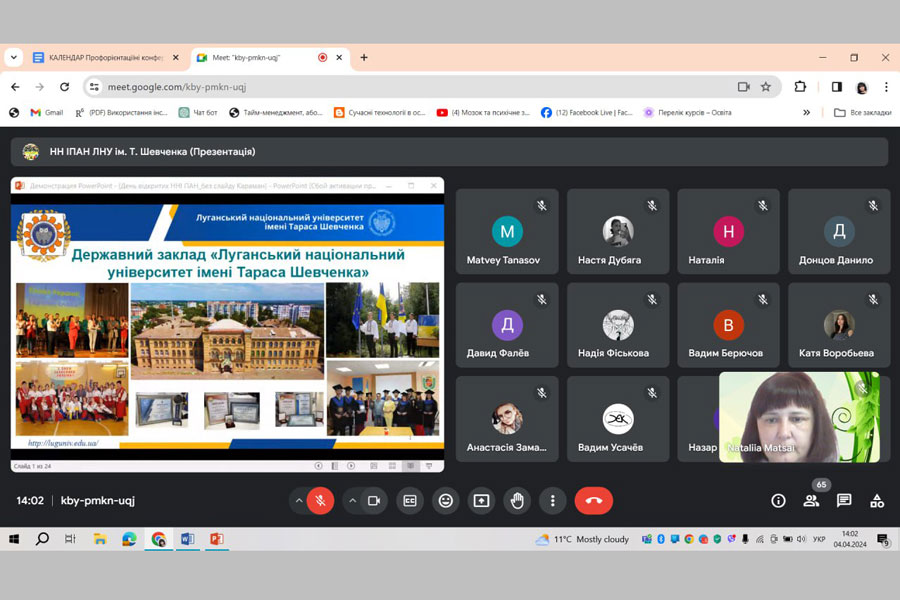Image resolution: width=900 pixels, height=600 pixels.
Task: Open Windows taskbar search
Action: pos(42,539)
